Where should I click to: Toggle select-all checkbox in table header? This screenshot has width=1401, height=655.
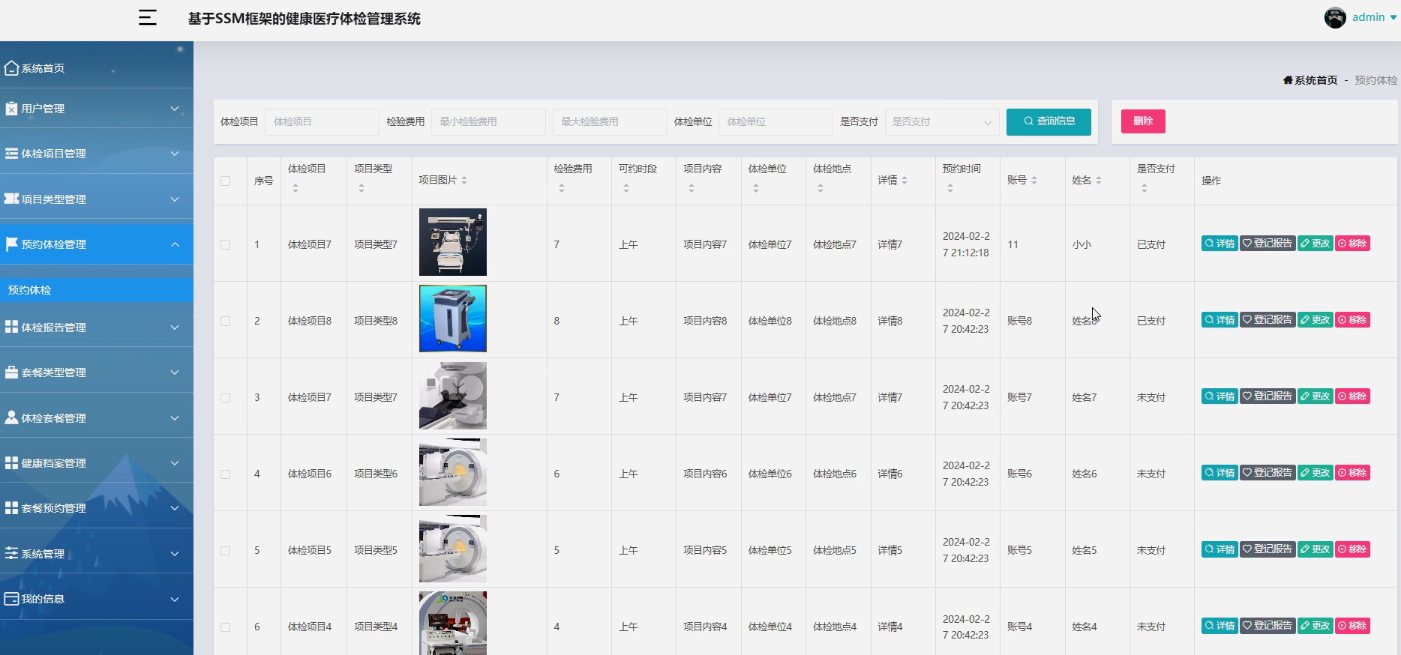click(225, 181)
